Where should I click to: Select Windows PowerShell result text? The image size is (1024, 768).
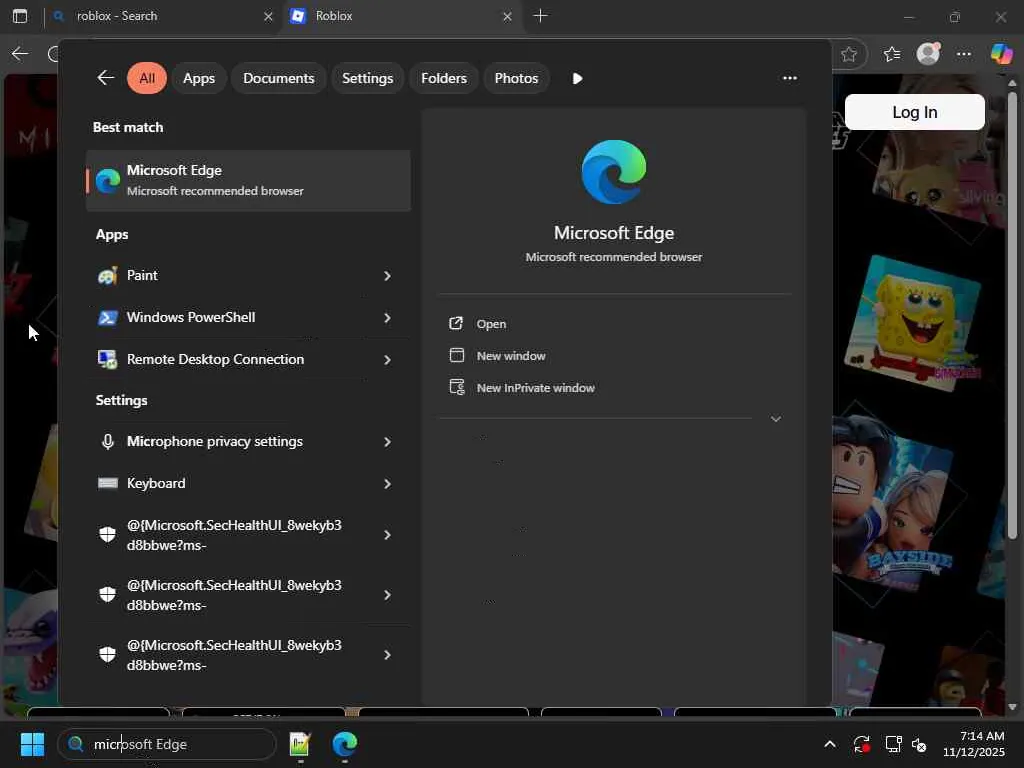pyautogui.click(x=191, y=317)
